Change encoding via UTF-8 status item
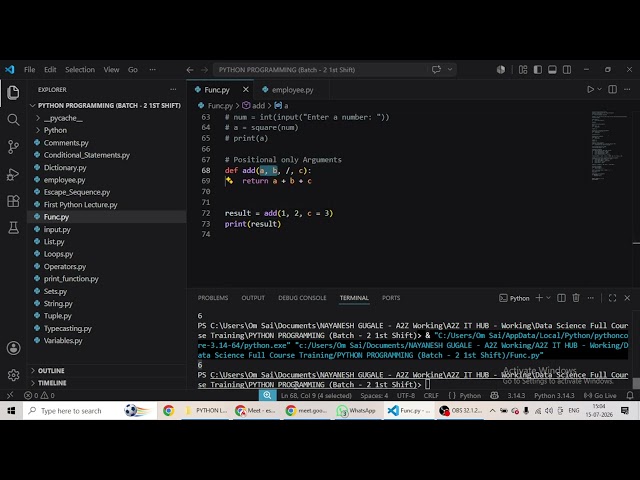Image resolution: width=640 pixels, height=480 pixels. 406,396
